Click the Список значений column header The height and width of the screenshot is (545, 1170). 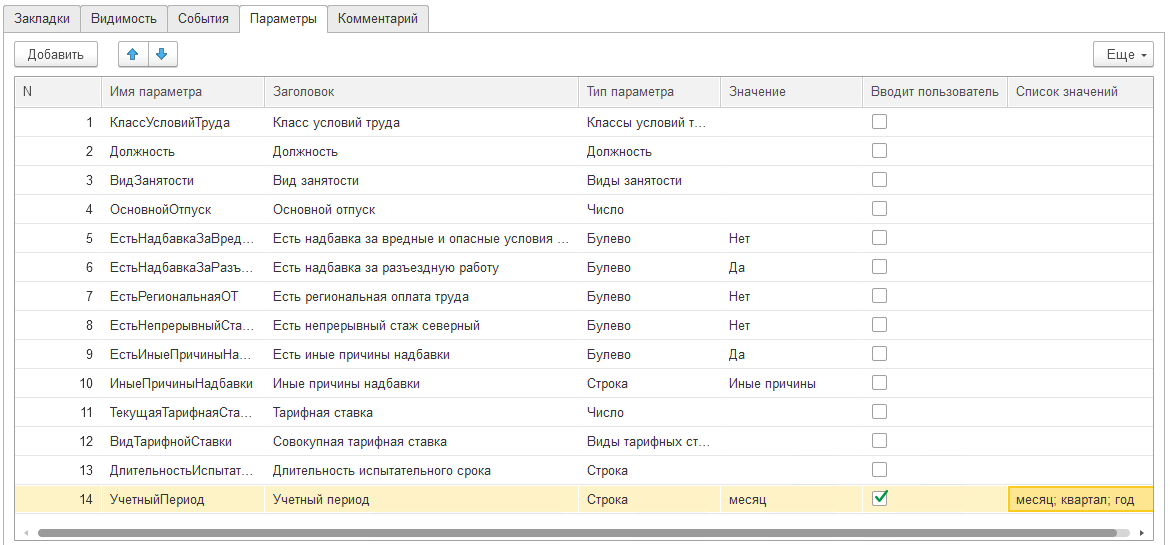click(x=1081, y=91)
